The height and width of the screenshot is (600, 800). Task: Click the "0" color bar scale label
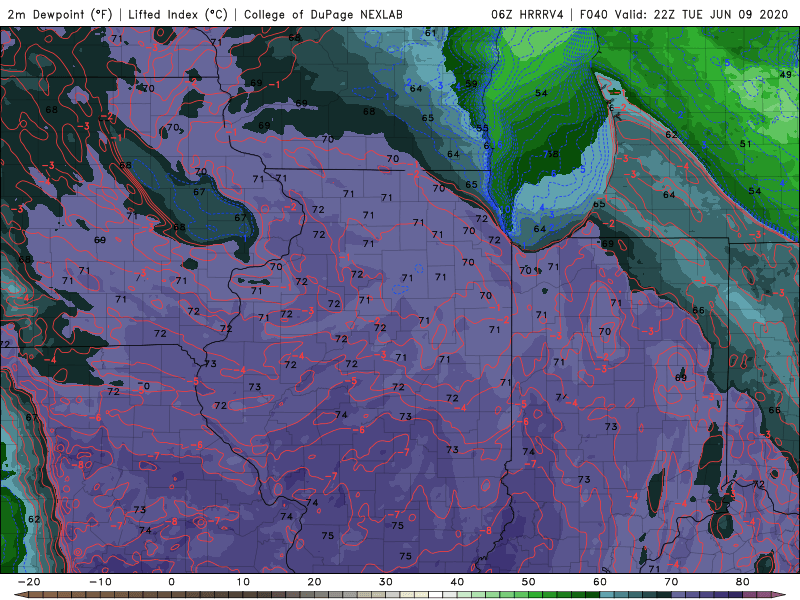(x=171, y=582)
